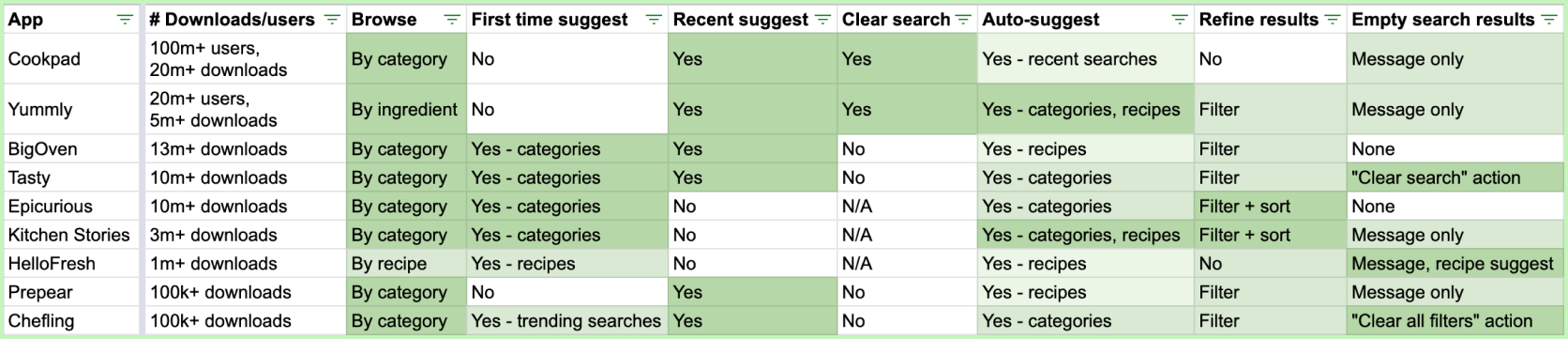The width and height of the screenshot is (1568, 339).
Task: Click Prepear's Recent suggest Yes cell
Action: [752, 292]
